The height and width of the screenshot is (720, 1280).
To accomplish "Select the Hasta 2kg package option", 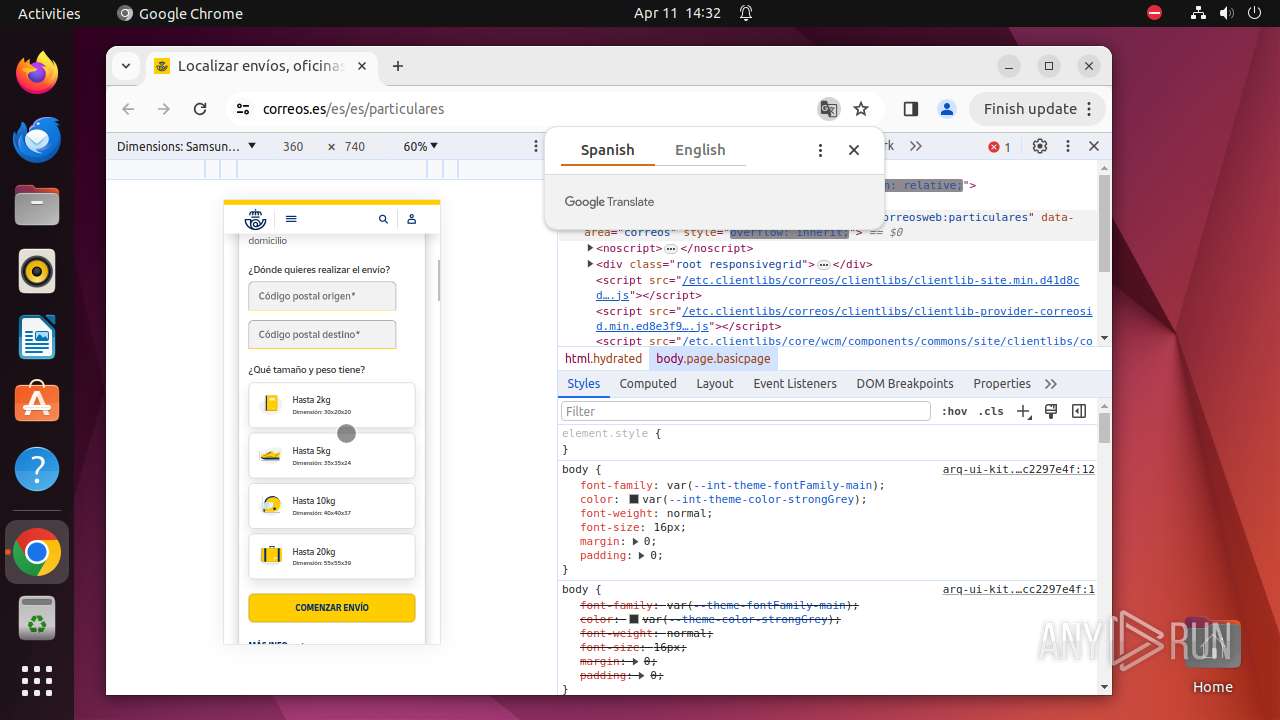I will click(331, 405).
